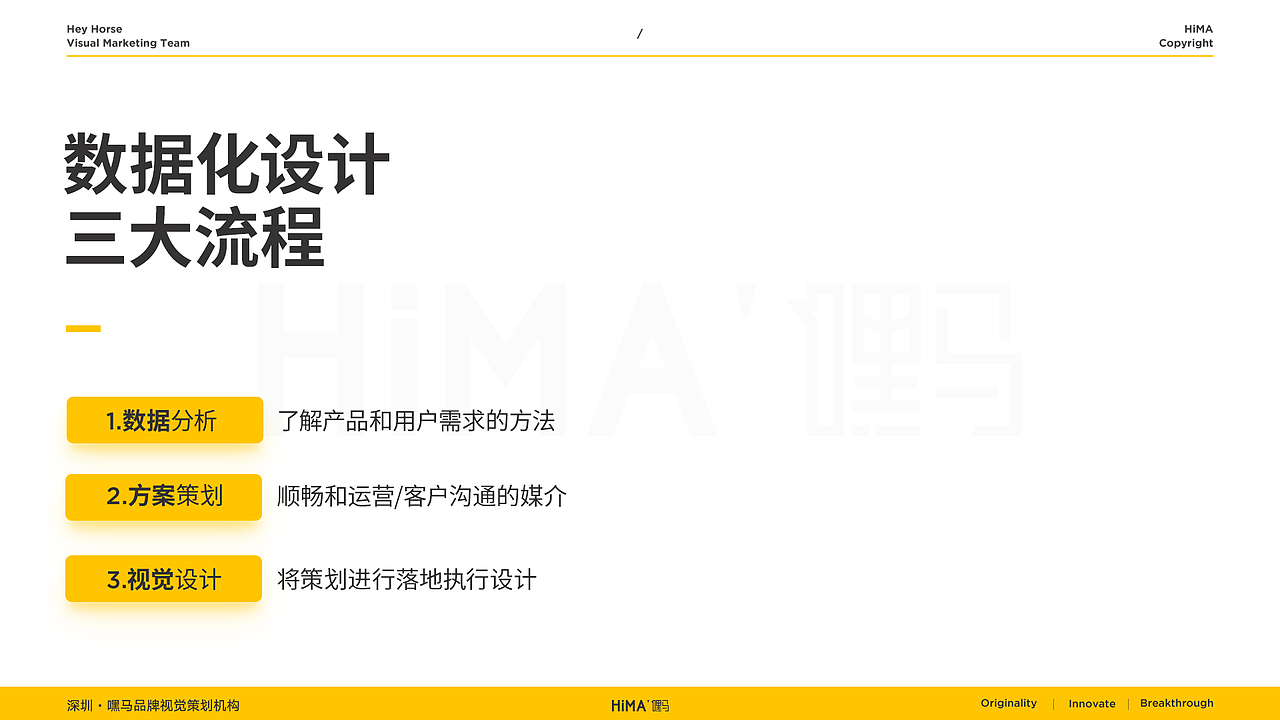This screenshot has width=1280, height=720.
Task: Toggle the 3.视觉设计 step highlight
Action: click(162, 578)
